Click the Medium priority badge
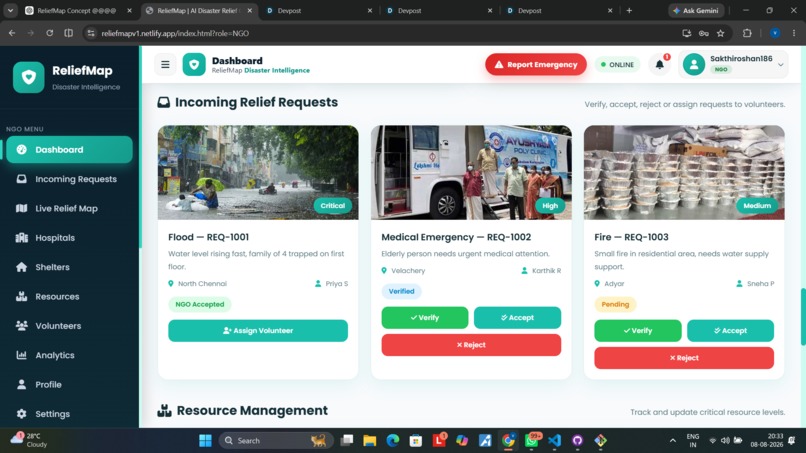The height and width of the screenshot is (453, 806). (757, 206)
